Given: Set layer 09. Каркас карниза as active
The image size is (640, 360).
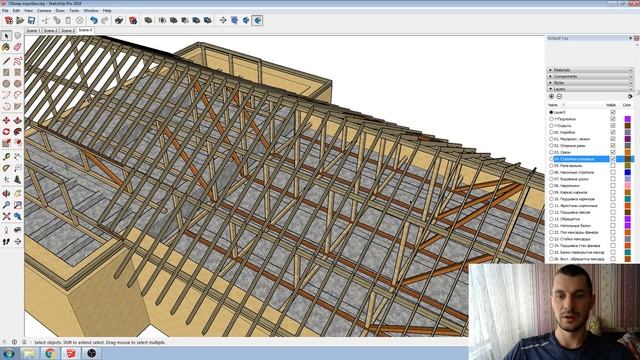Looking at the screenshot, I should (551, 192).
